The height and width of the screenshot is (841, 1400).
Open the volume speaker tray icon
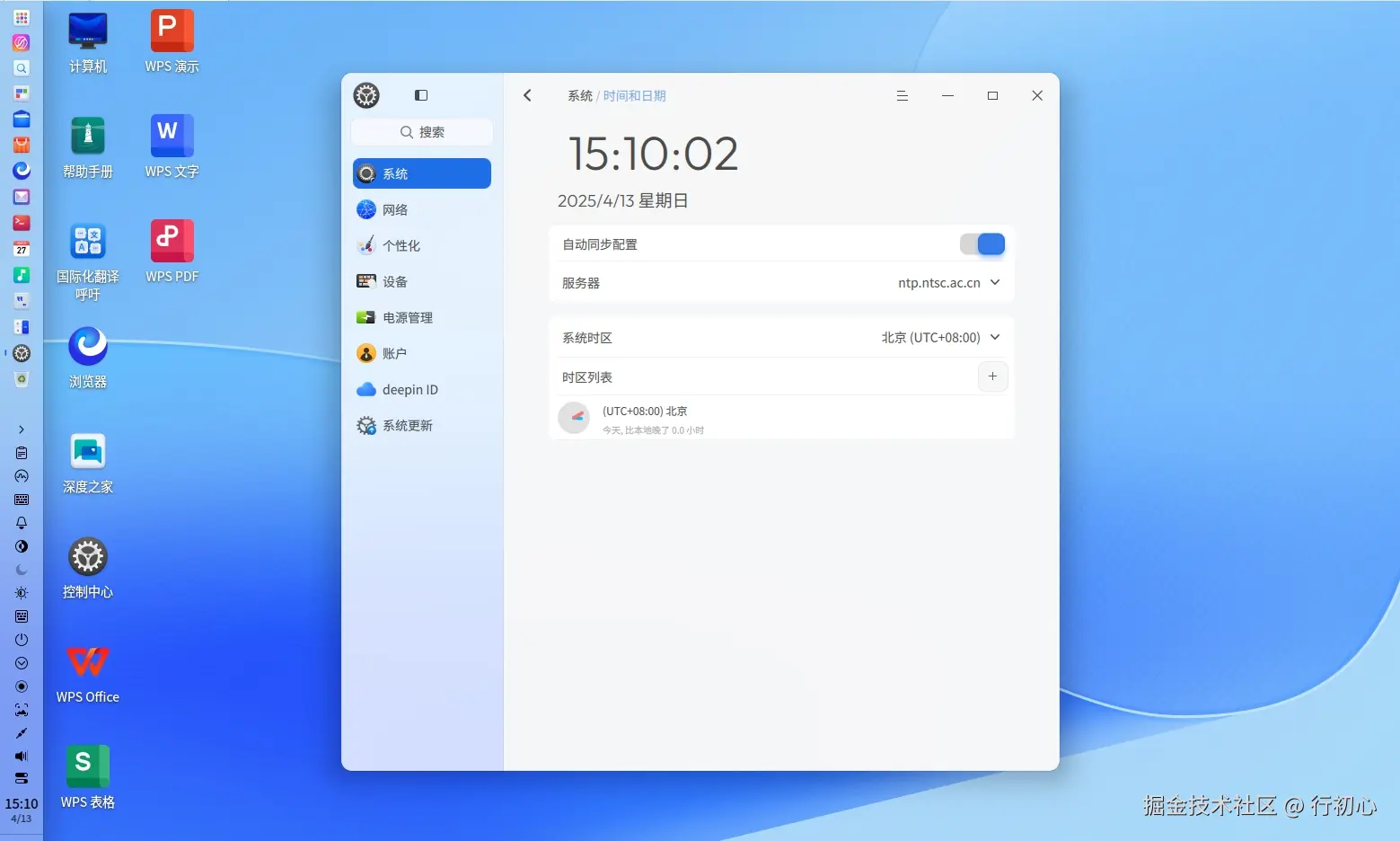pos(22,757)
